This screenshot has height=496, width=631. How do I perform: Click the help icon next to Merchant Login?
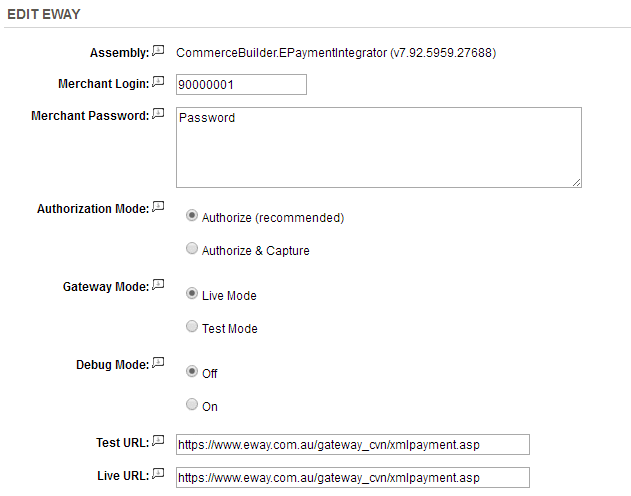click(x=158, y=82)
